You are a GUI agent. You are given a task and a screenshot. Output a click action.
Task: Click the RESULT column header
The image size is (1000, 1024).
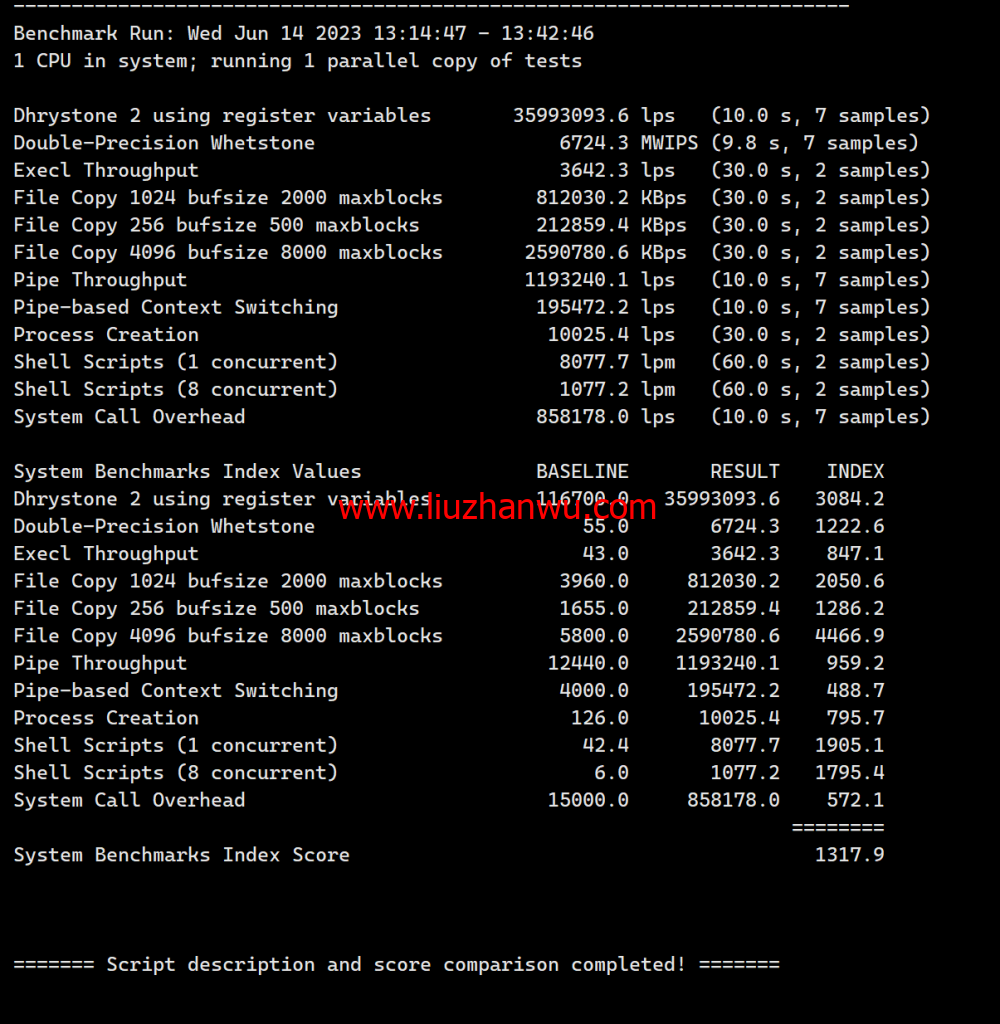(745, 472)
